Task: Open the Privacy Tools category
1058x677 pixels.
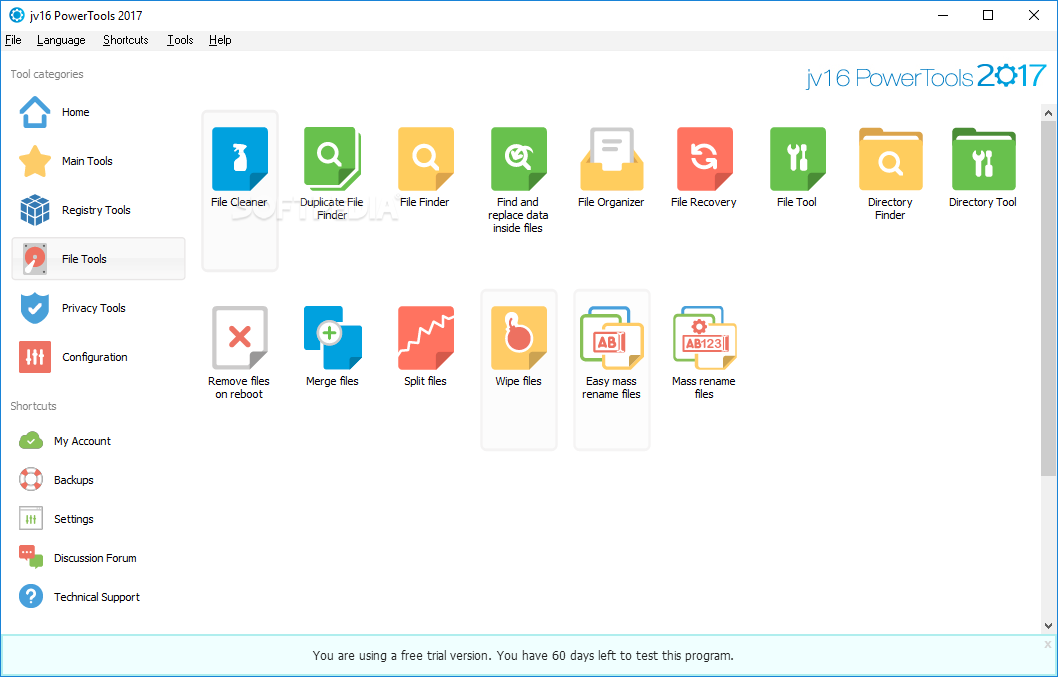Action: 98,308
